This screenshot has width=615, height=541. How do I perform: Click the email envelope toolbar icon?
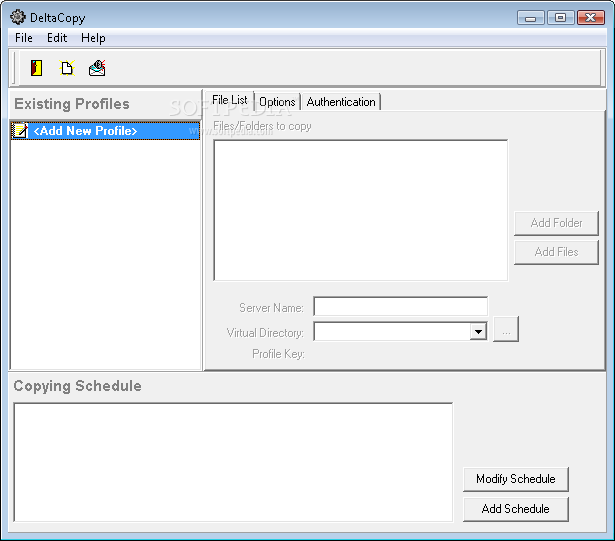97,68
